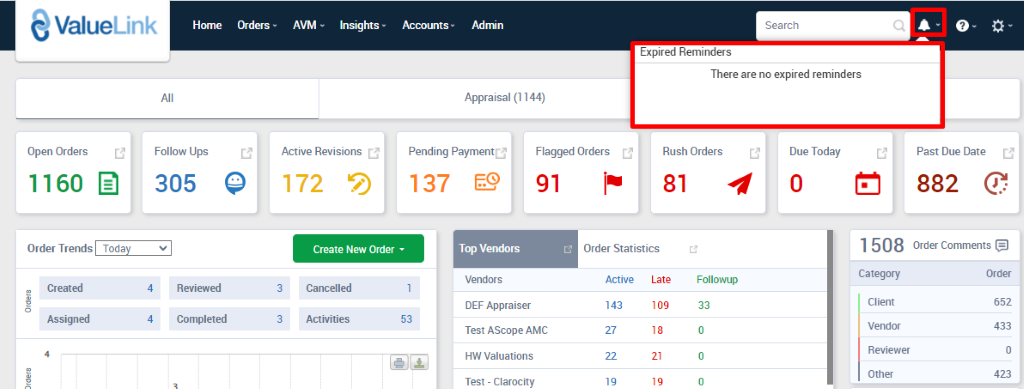Open Flagged Orders card pop-out icon

tap(628, 153)
